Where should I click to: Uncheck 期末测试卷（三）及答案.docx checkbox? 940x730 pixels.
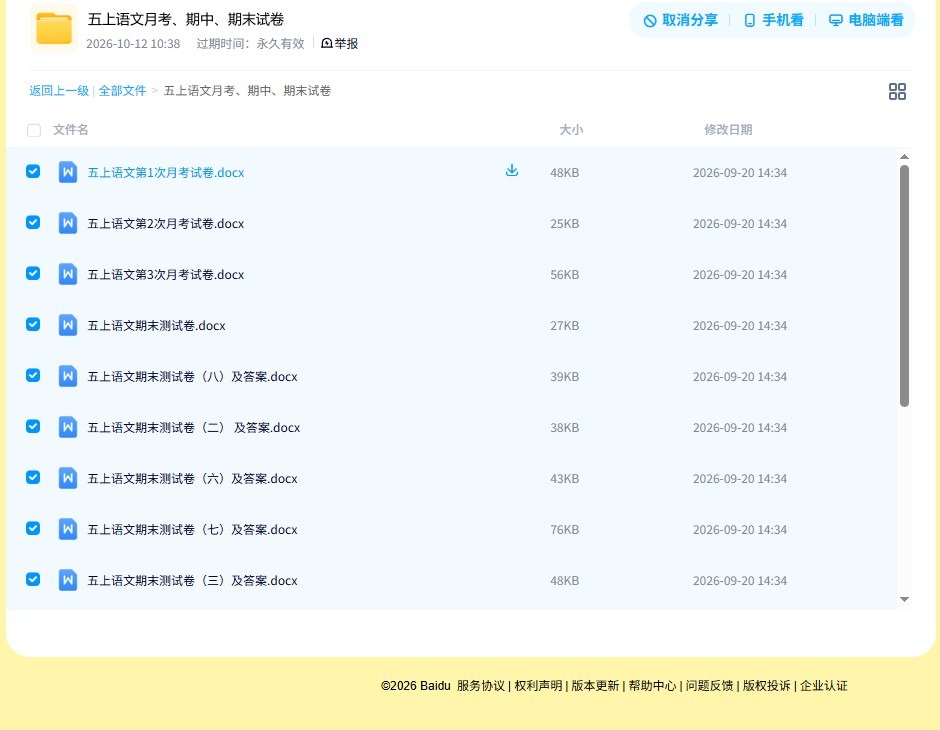click(x=33, y=579)
